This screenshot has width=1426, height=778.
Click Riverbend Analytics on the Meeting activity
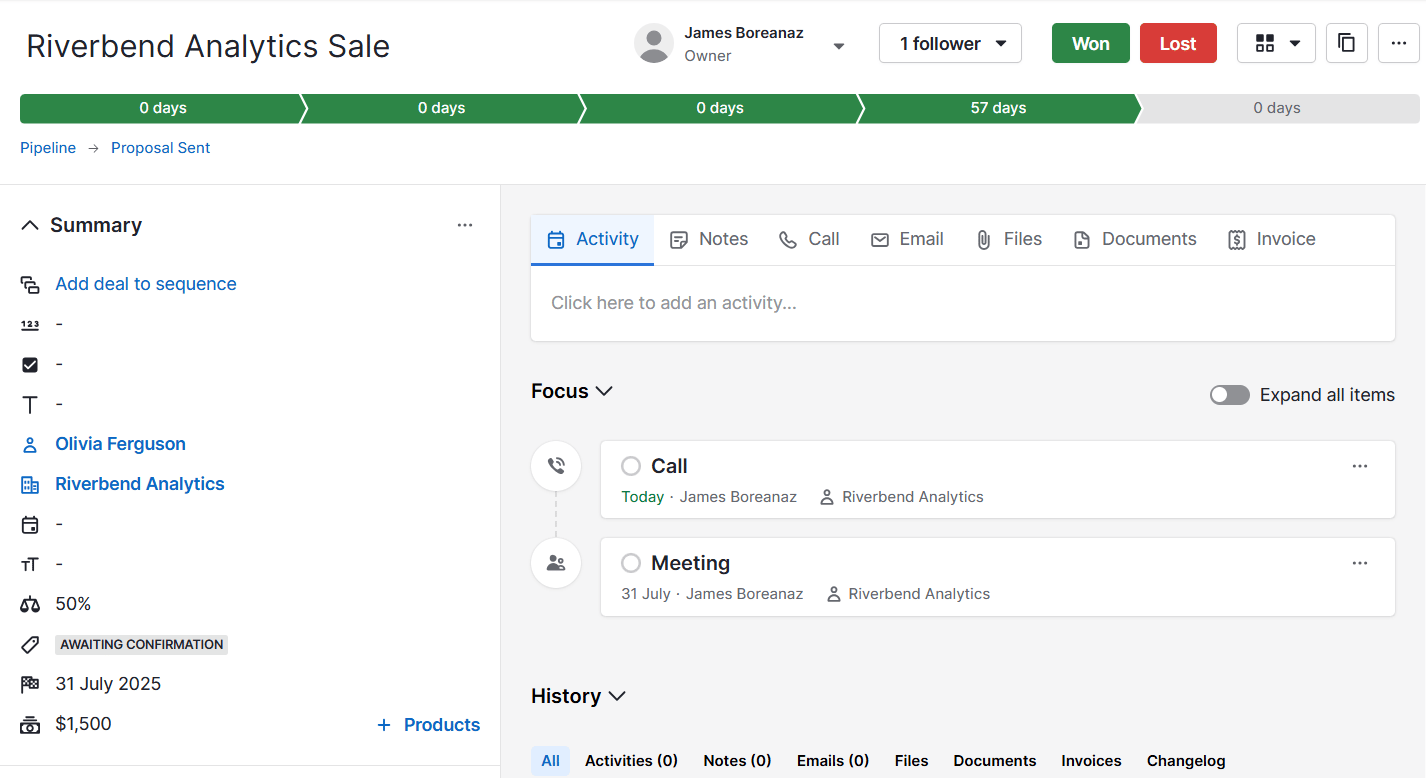pos(919,594)
